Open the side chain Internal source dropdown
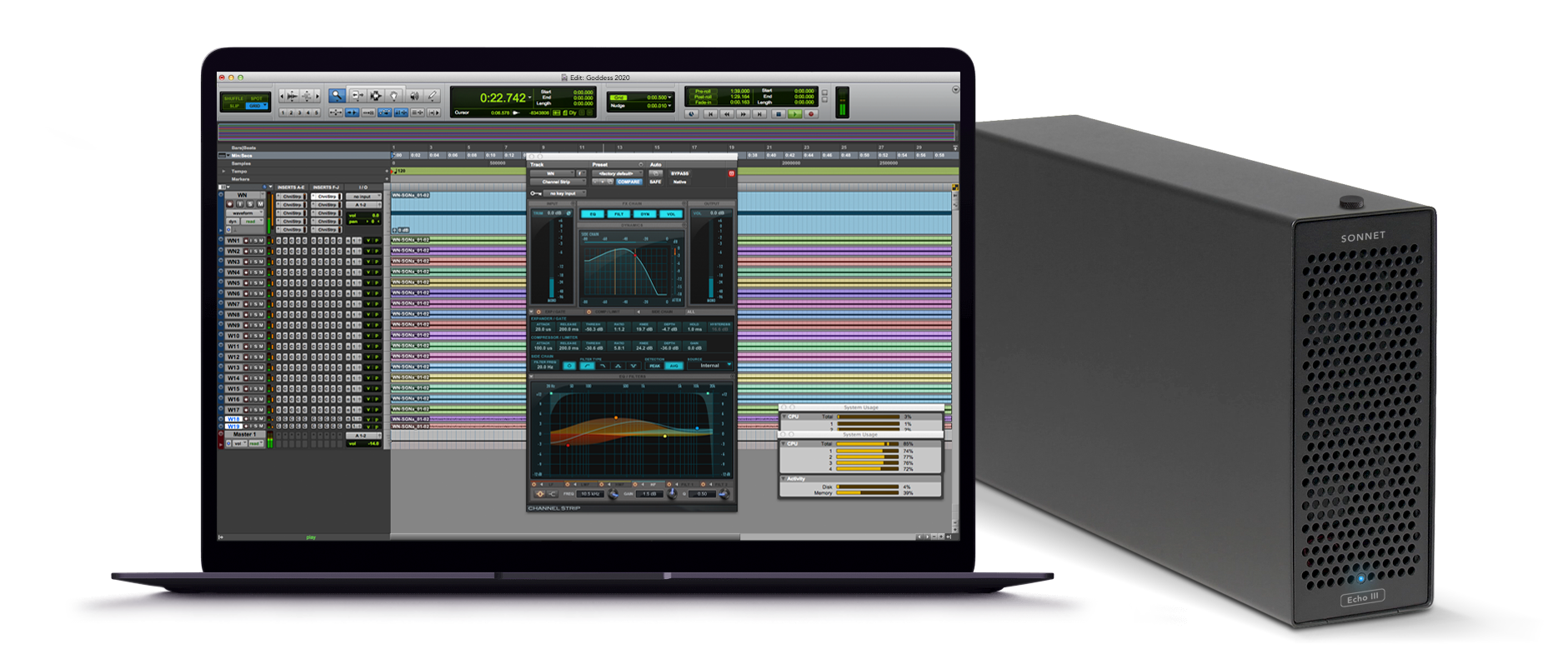This screenshot has width=1568, height=669. tap(710, 366)
